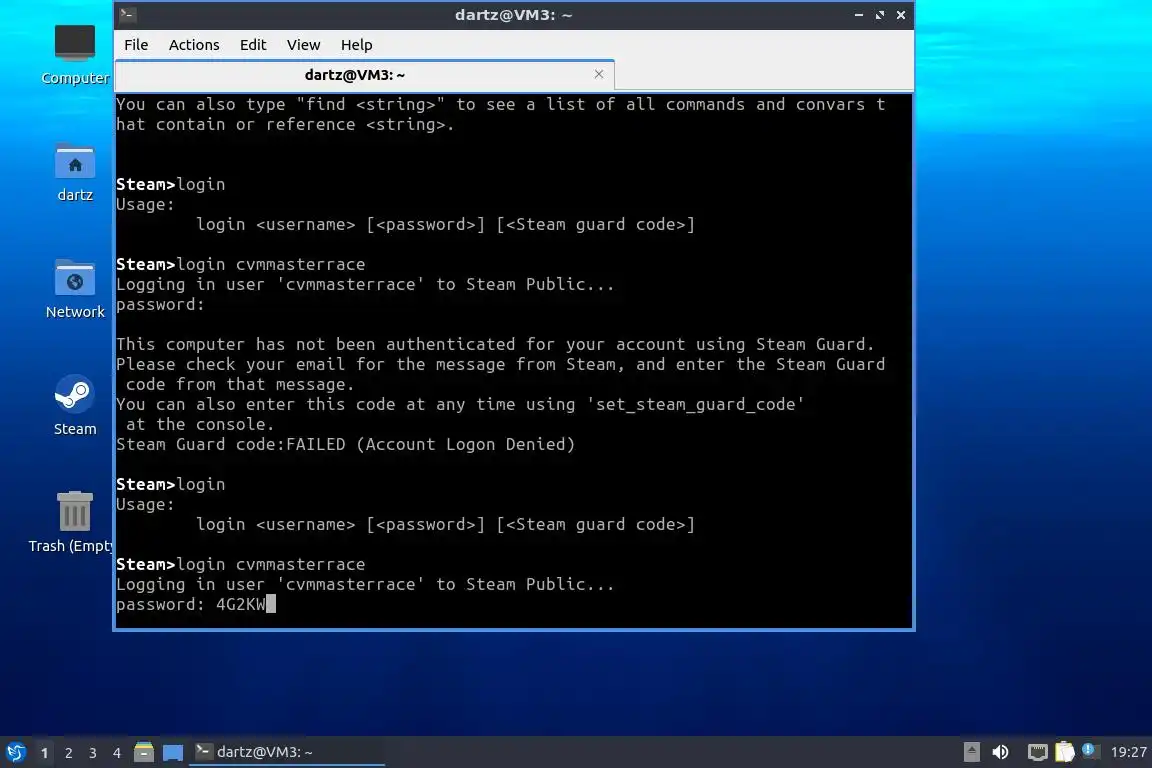Open the Computer desktop icon
This screenshot has height=768, width=1152.
point(75,54)
